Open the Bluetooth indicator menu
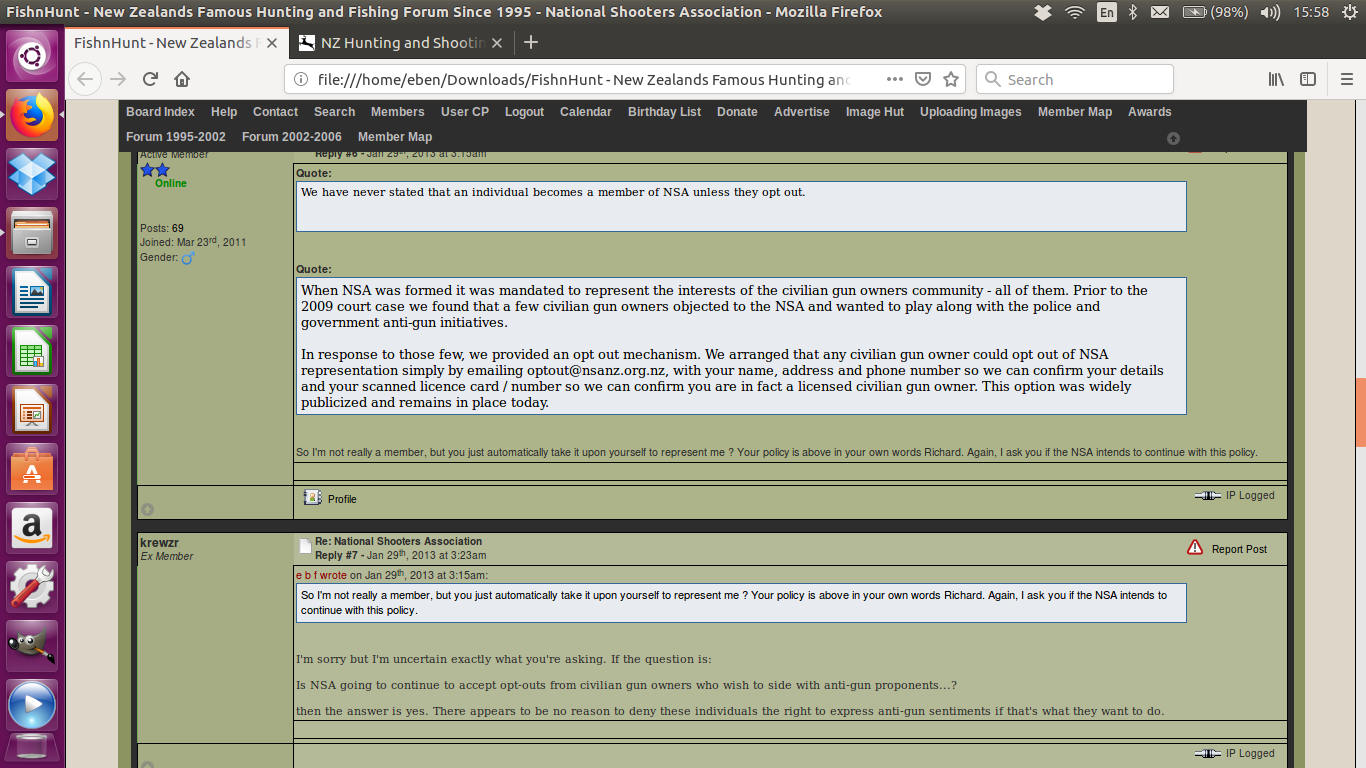This screenshot has width=1366, height=768. pos(1133,12)
